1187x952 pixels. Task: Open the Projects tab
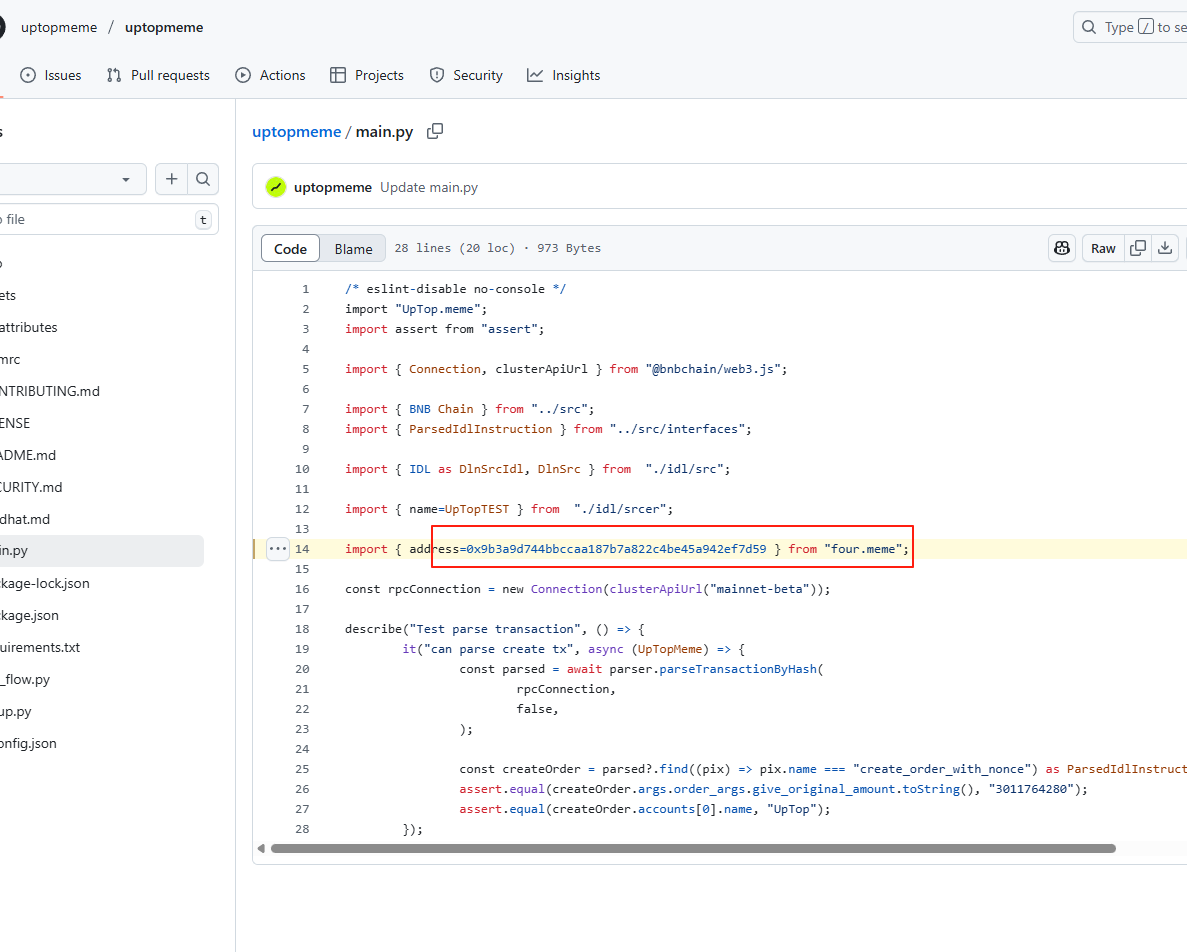pos(367,75)
